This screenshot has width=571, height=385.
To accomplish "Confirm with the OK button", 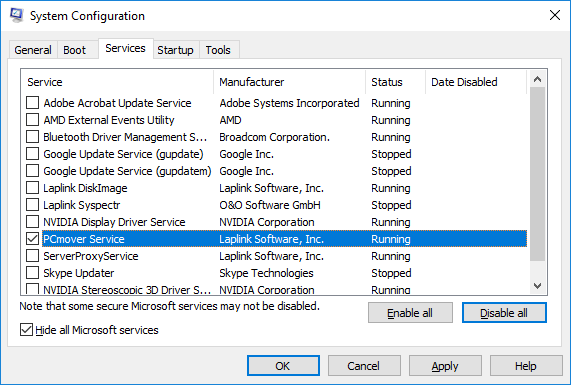I will 283,366.
